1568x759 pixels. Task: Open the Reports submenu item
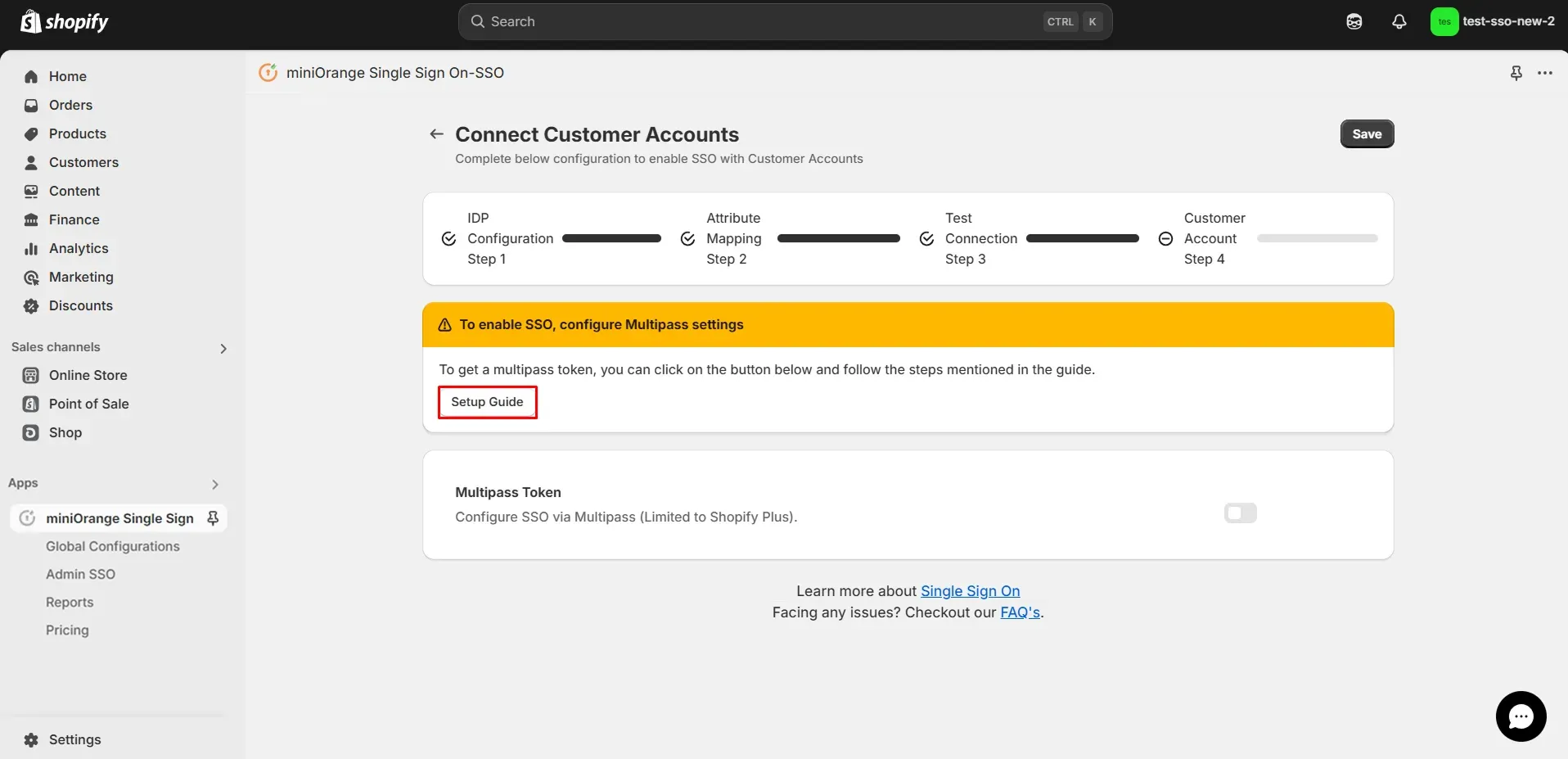click(70, 602)
